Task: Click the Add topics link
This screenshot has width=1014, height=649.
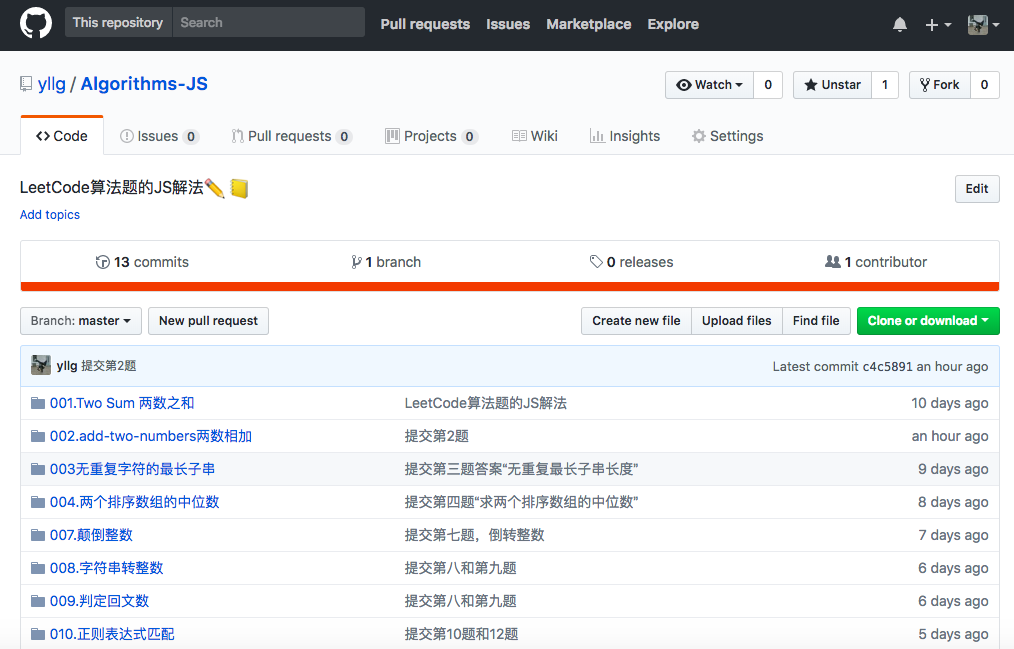Action: pos(50,215)
